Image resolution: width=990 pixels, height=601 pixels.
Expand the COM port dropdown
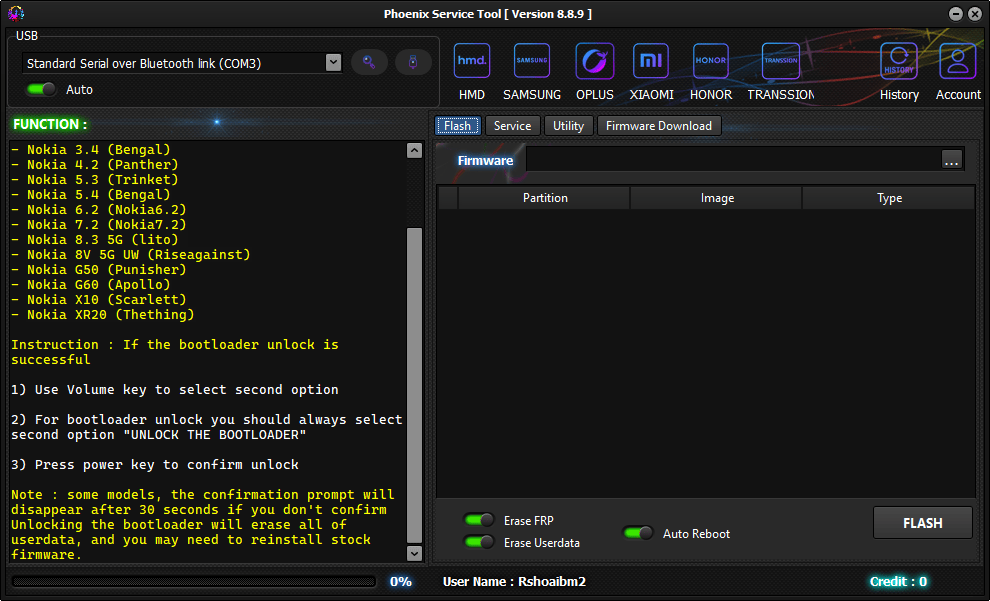coord(333,62)
